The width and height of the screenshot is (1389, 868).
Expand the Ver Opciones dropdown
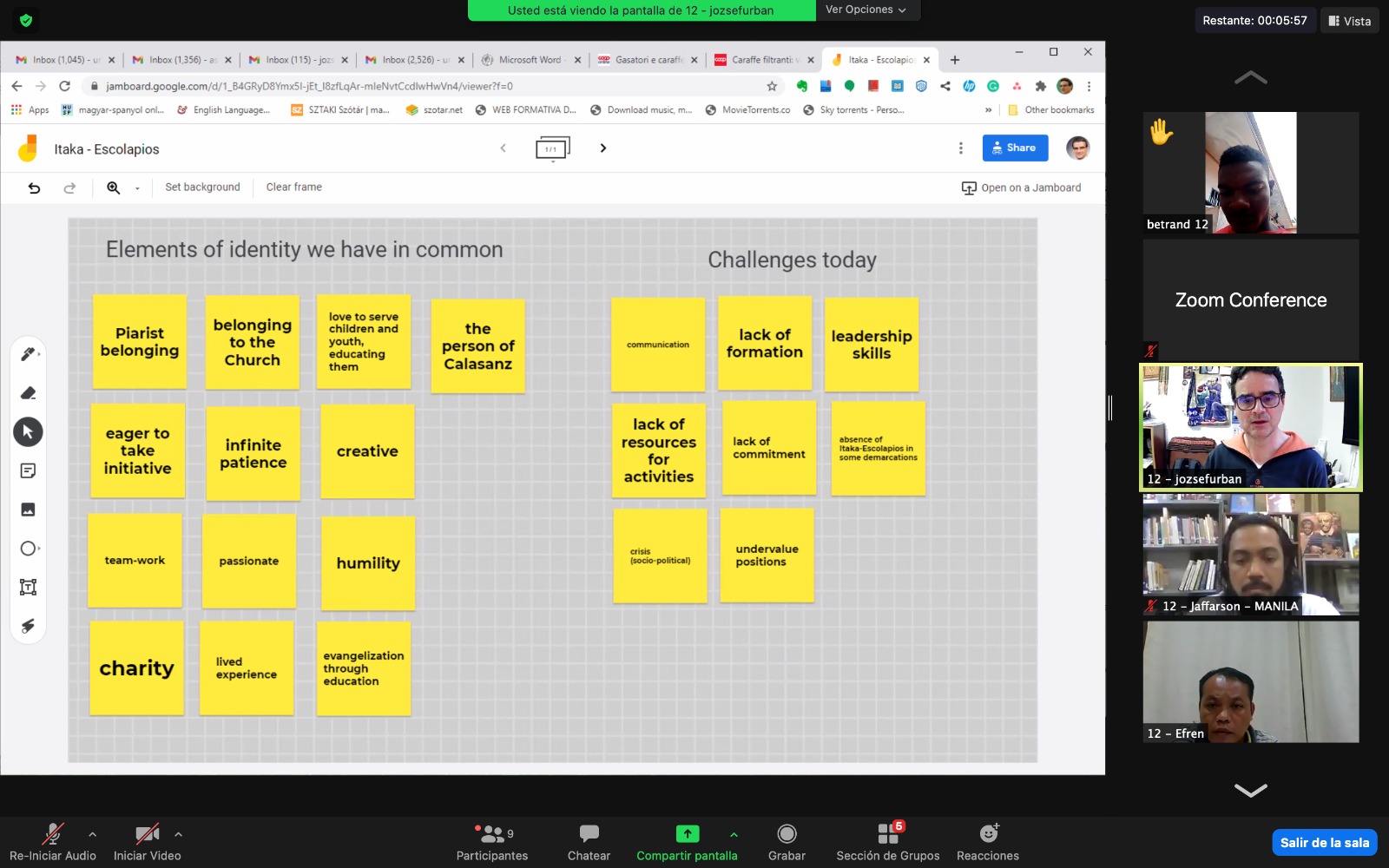point(866,10)
